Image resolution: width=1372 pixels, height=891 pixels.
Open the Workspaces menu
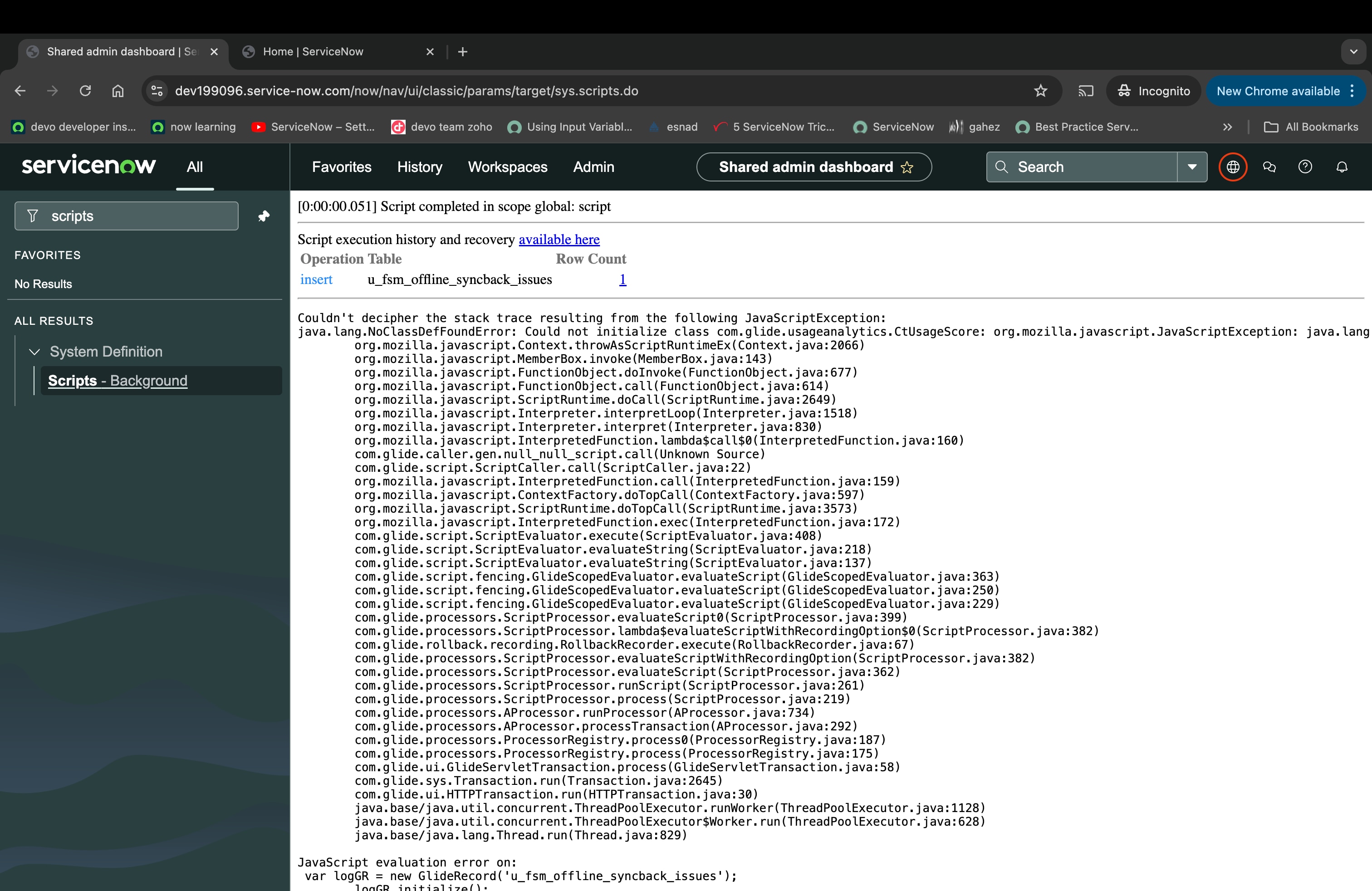[x=507, y=167]
